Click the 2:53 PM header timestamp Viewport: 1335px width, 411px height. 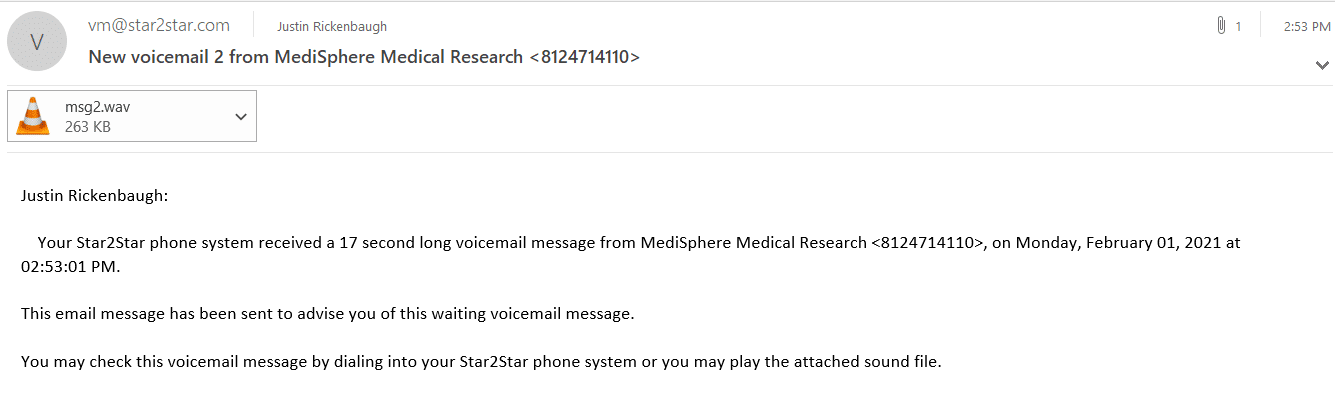click(x=1306, y=26)
